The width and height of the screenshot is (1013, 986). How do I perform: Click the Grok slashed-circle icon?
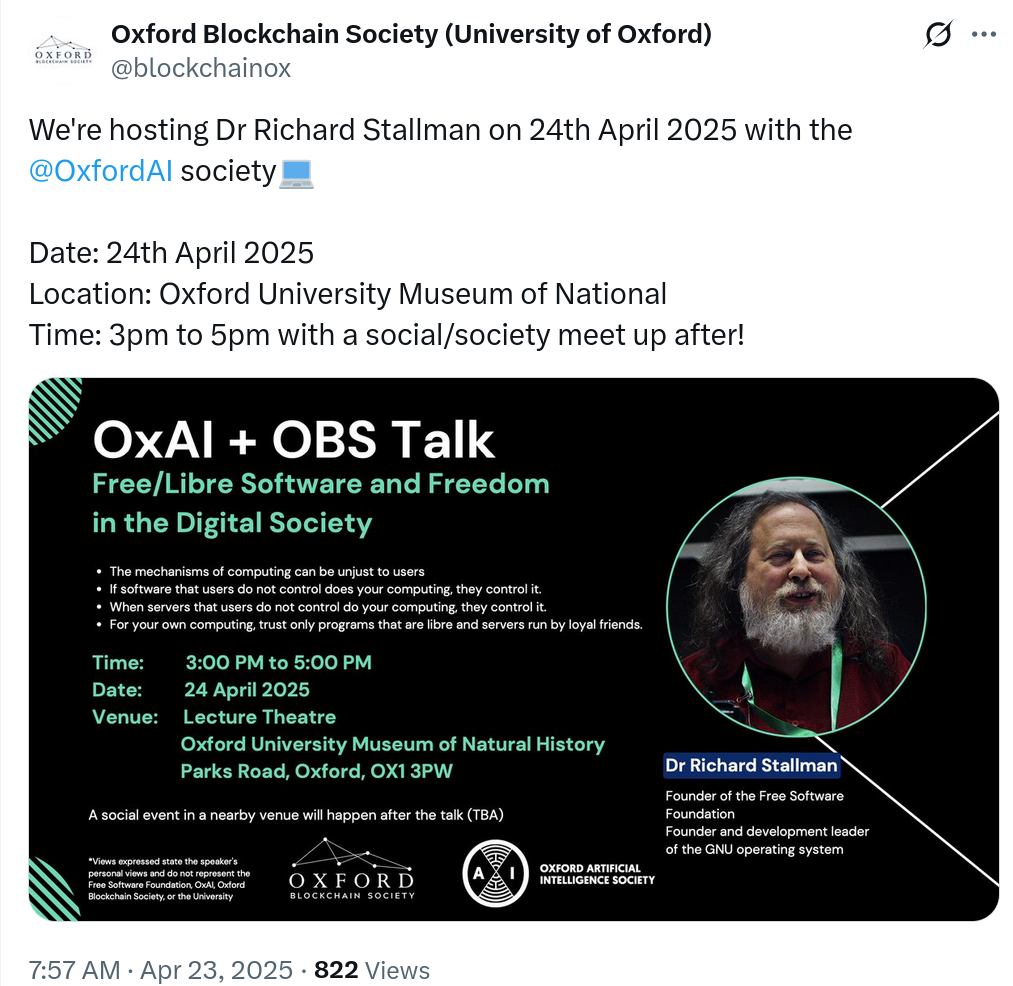point(937,34)
